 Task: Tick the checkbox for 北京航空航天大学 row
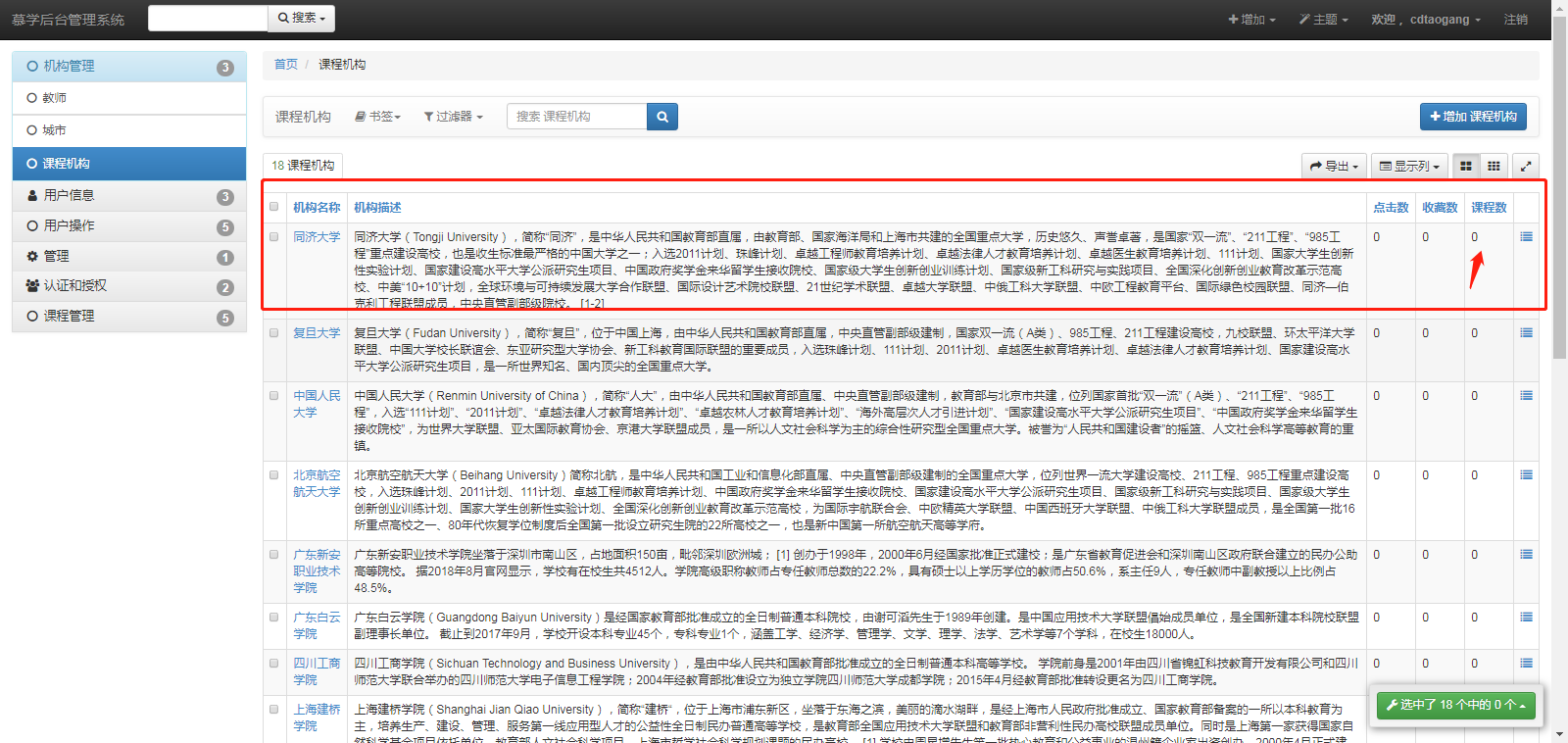pos(274,475)
